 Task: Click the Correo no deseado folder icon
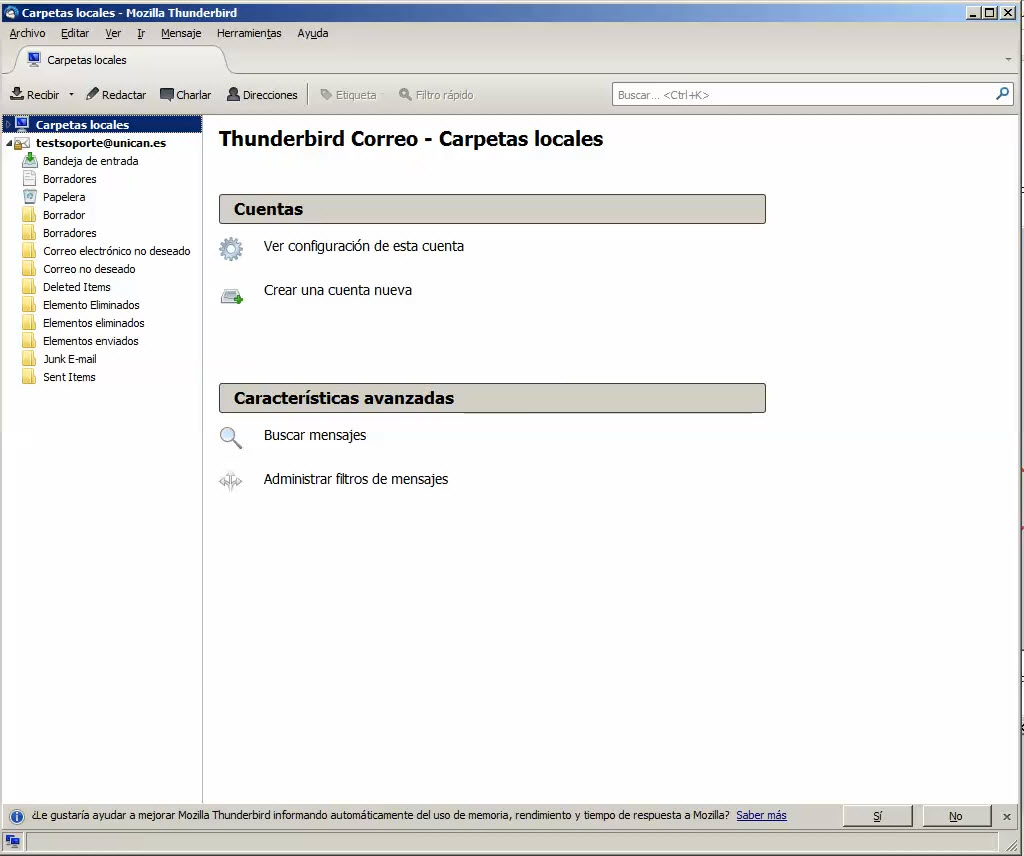[x=29, y=269]
